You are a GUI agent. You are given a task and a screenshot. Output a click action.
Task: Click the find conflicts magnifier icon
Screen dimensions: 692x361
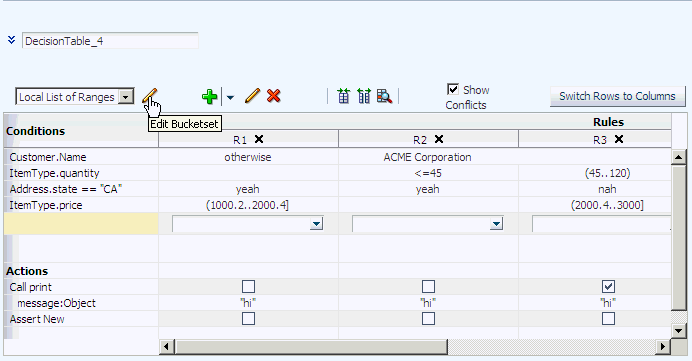(x=384, y=96)
